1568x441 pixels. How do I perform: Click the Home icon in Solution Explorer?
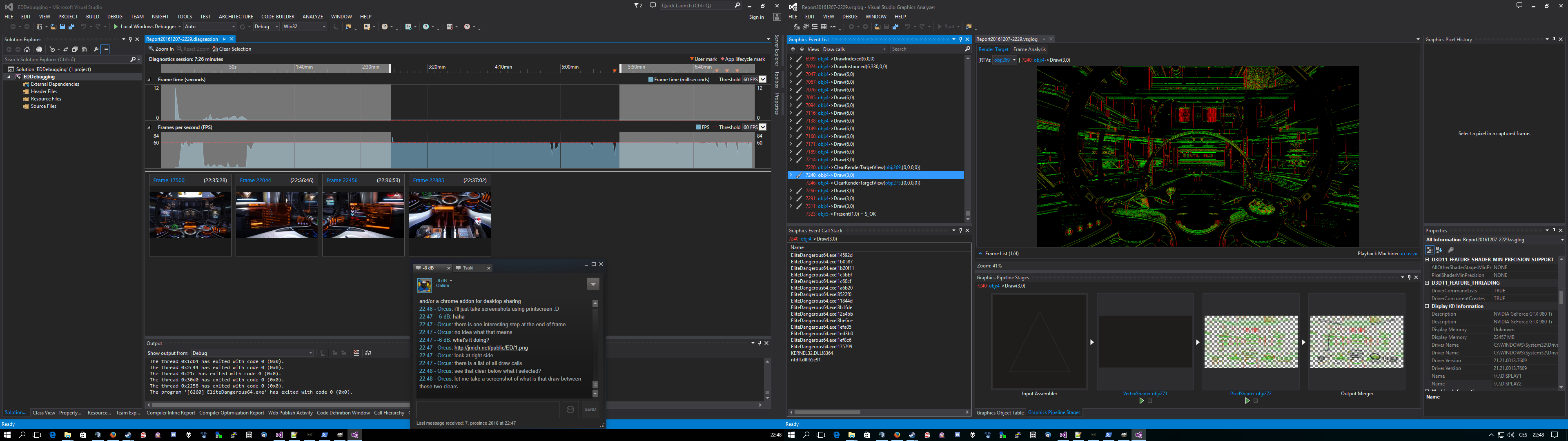[x=27, y=49]
